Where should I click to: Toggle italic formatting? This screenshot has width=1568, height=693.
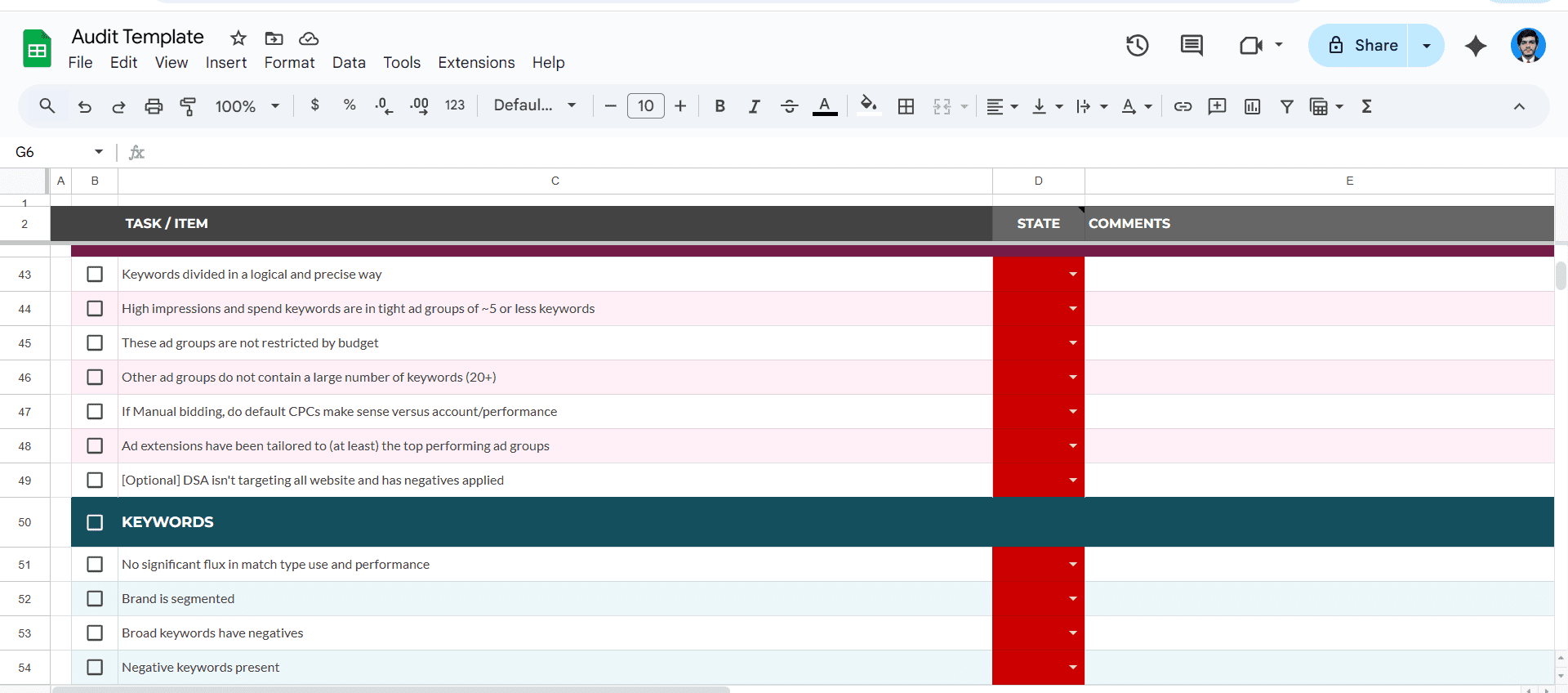[x=755, y=106]
